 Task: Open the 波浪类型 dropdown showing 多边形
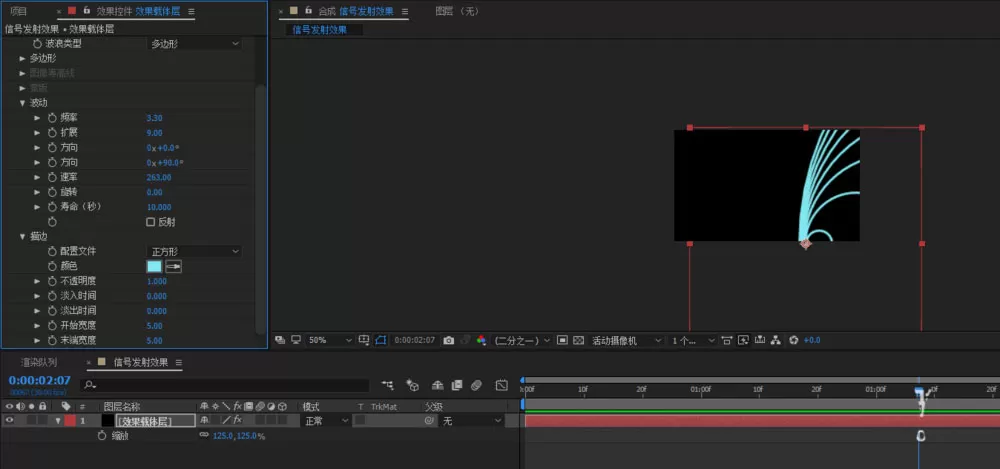pyautogui.click(x=195, y=43)
